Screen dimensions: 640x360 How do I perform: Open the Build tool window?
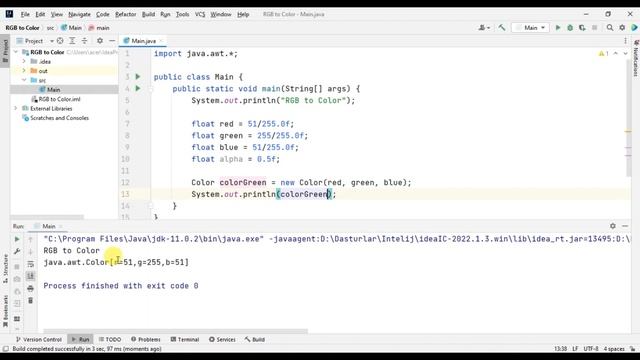tap(255, 339)
